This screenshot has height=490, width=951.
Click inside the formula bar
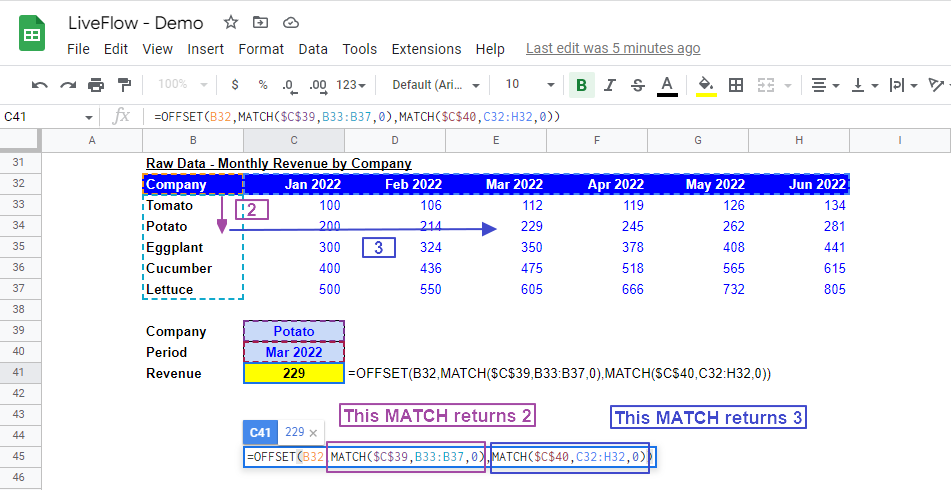coord(546,116)
